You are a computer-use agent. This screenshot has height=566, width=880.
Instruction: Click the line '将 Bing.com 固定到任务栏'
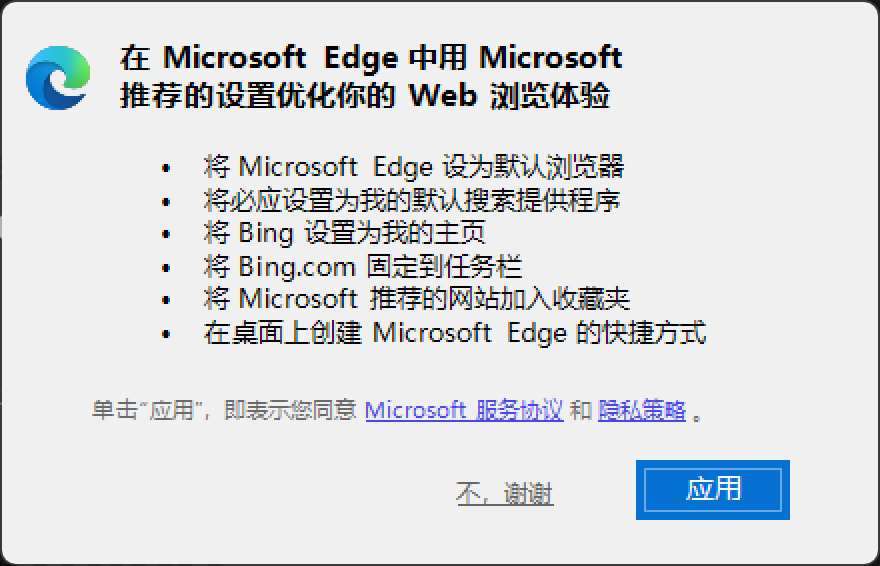tap(362, 266)
